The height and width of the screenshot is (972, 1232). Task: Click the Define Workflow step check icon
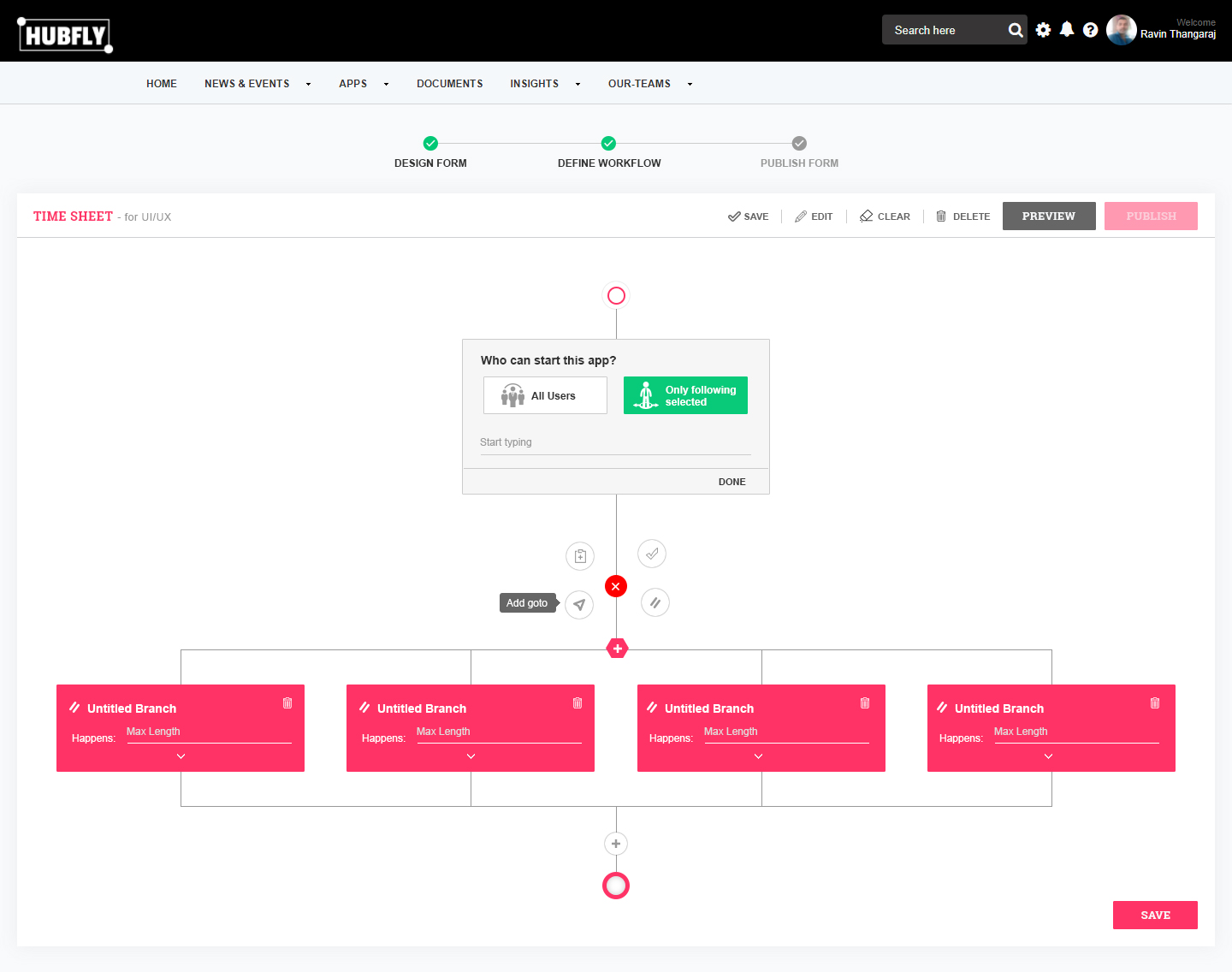pyautogui.click(x=608, y=143)
